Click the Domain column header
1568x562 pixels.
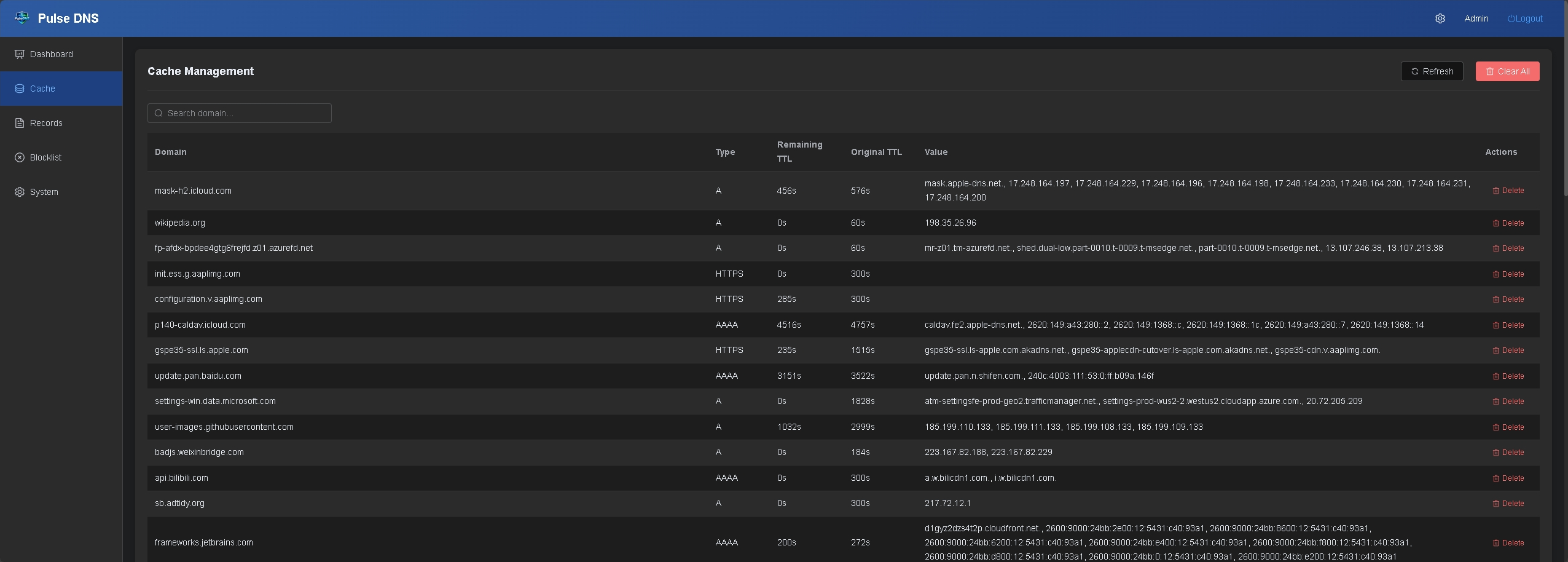pos(170,152)
